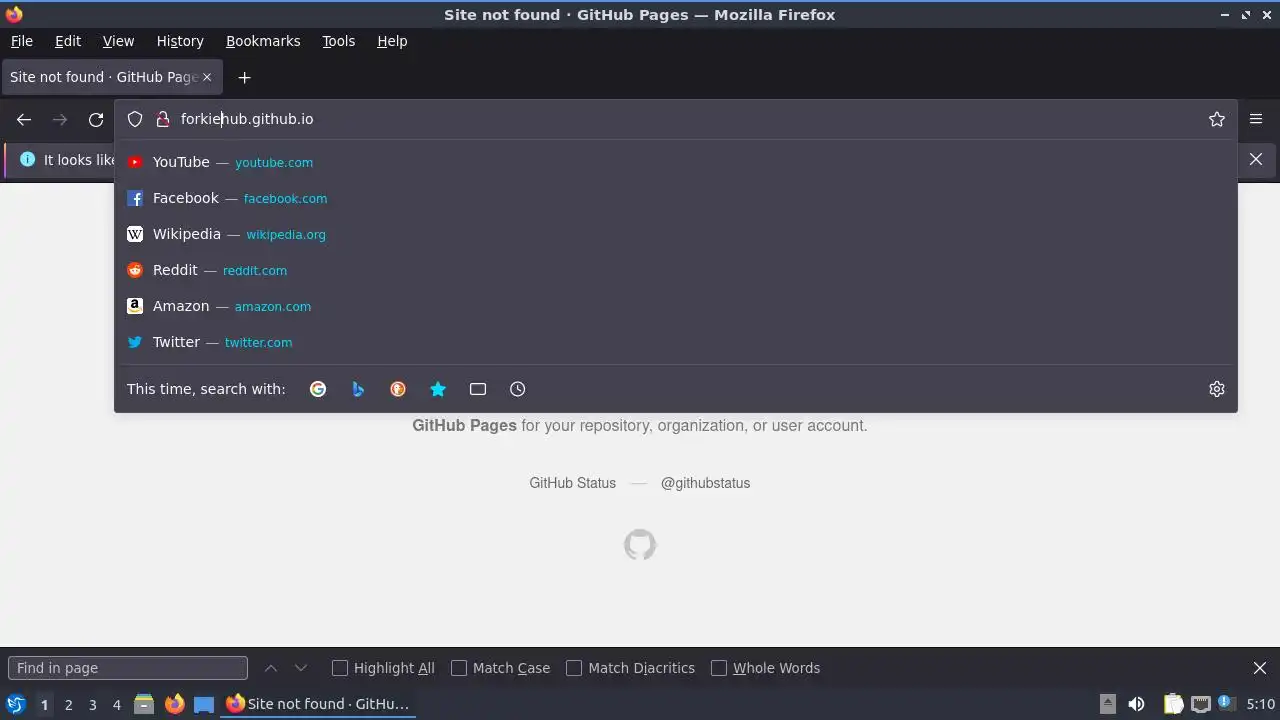
Task: Click the tray icon showing a notification badge
Action: (1226, 704)
